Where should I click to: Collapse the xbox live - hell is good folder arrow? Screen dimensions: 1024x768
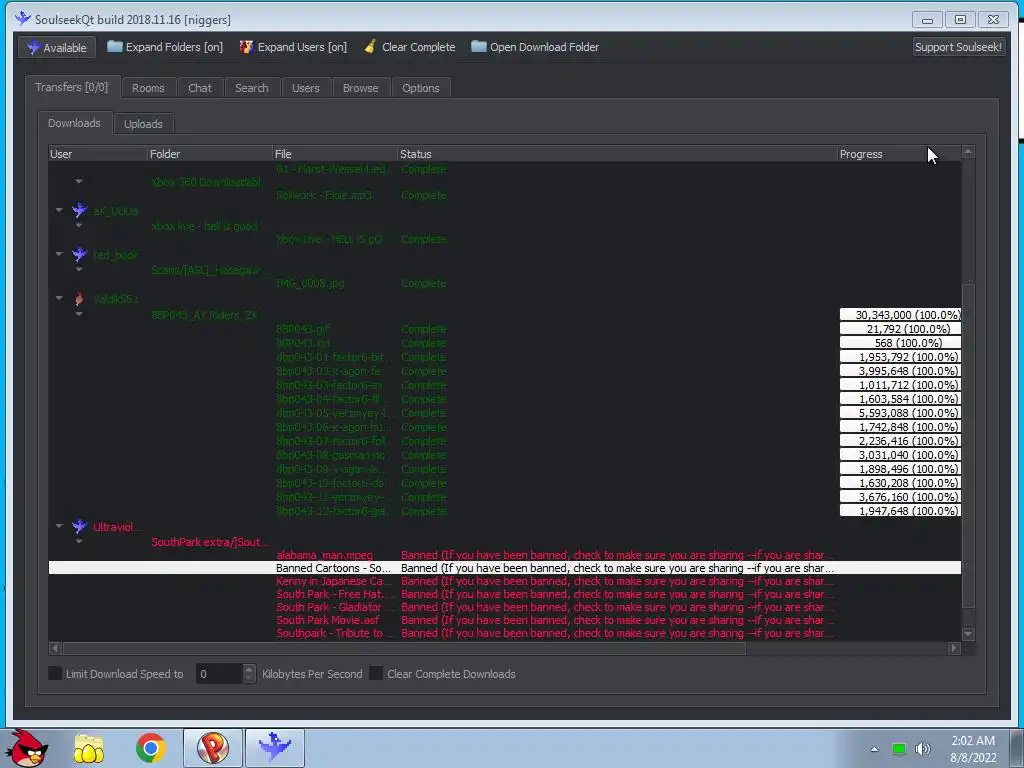(79, 226)
